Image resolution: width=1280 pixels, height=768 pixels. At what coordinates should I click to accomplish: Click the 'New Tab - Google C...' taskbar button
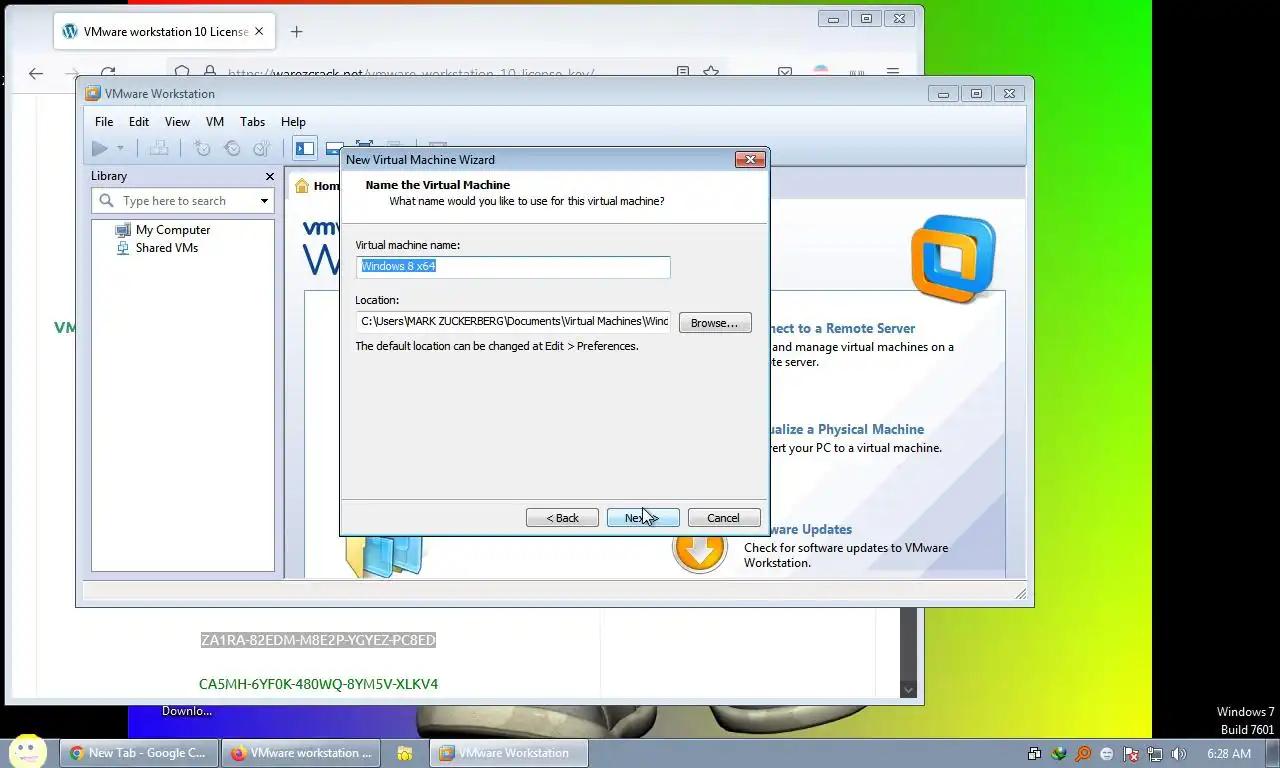[x=138, y=753]
